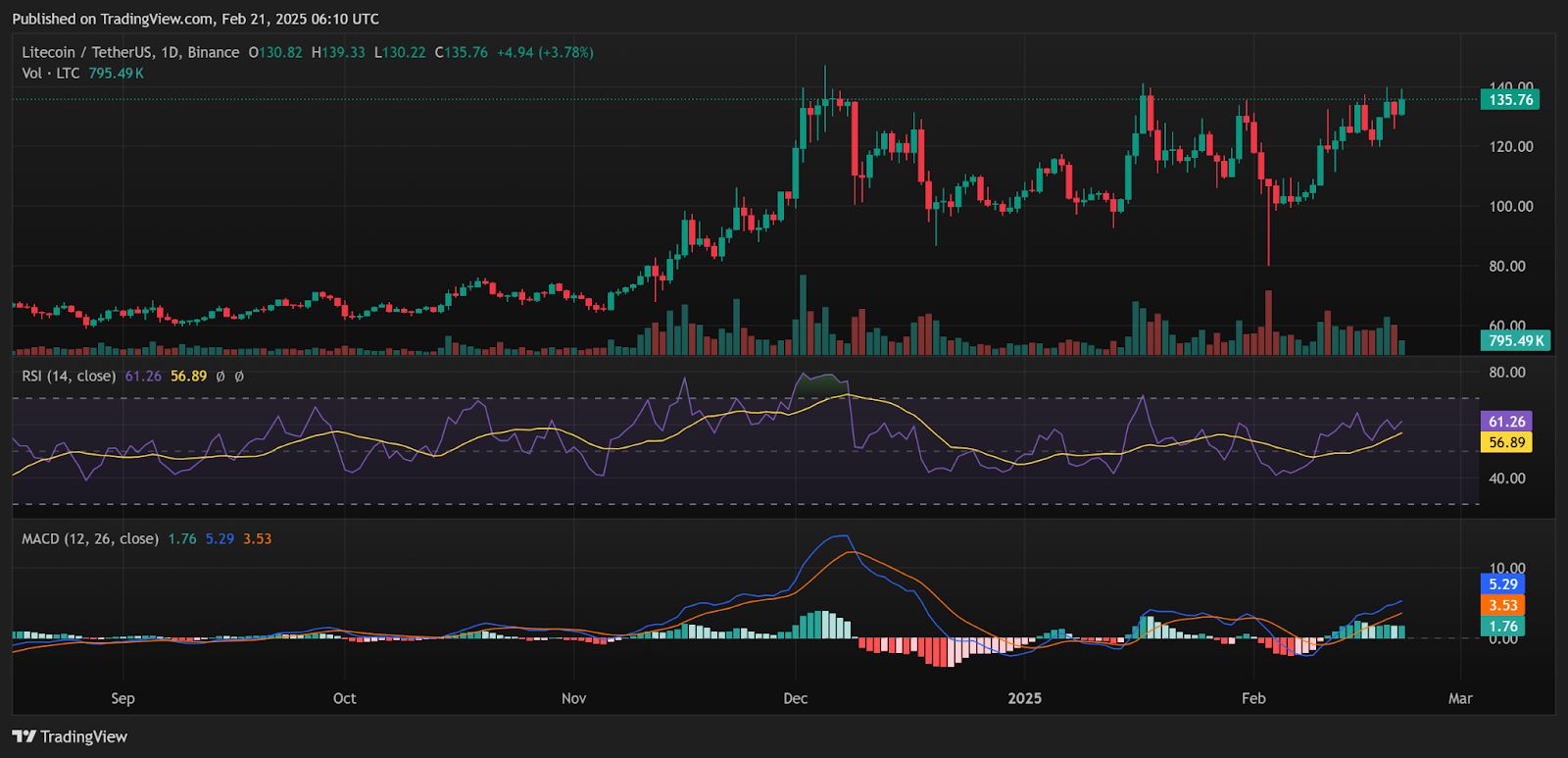
Task: Open the RSI (14, close) indicator legend
Action: (x=69, y=376)
